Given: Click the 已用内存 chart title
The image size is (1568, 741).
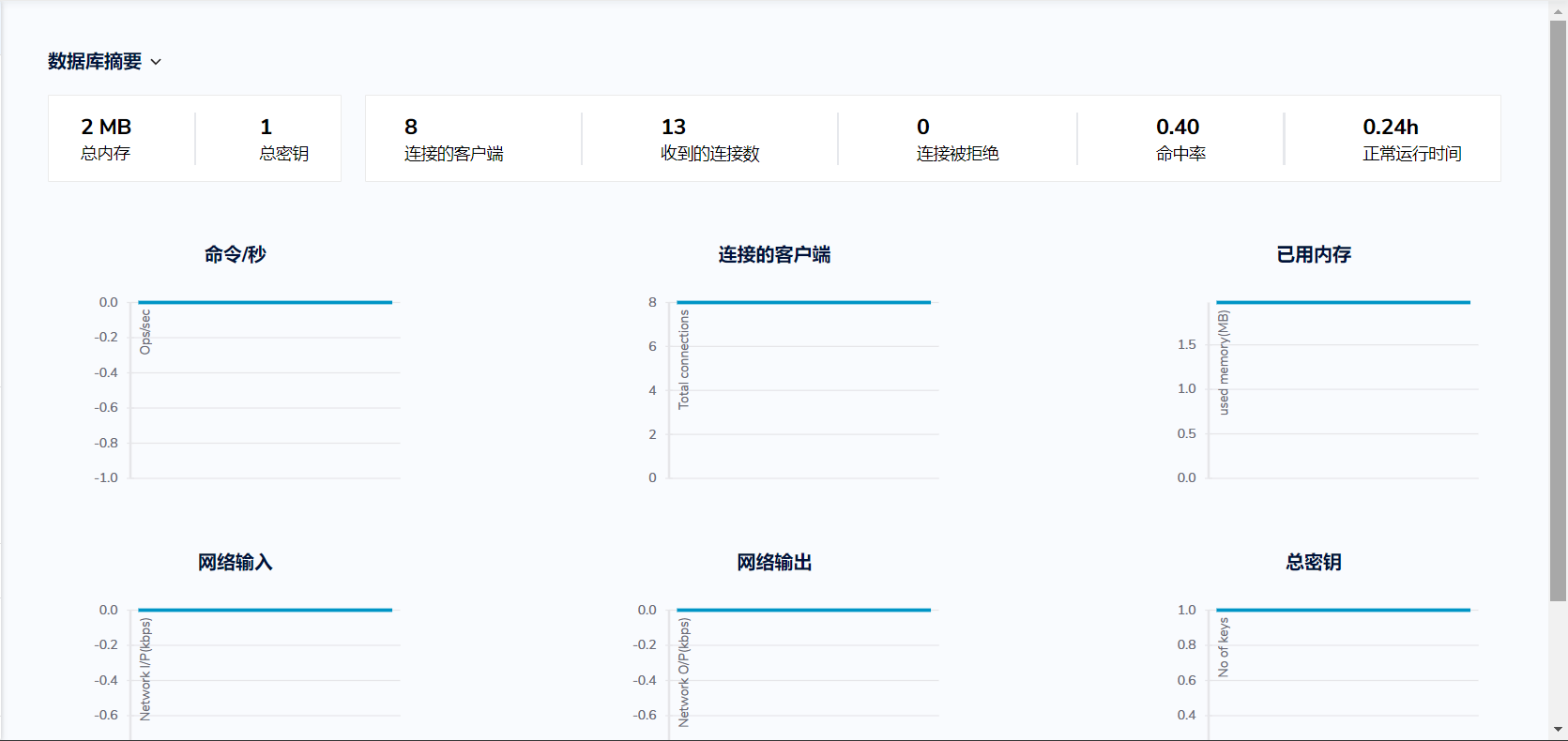Looking at the screenshot, I should (1314, 254).
